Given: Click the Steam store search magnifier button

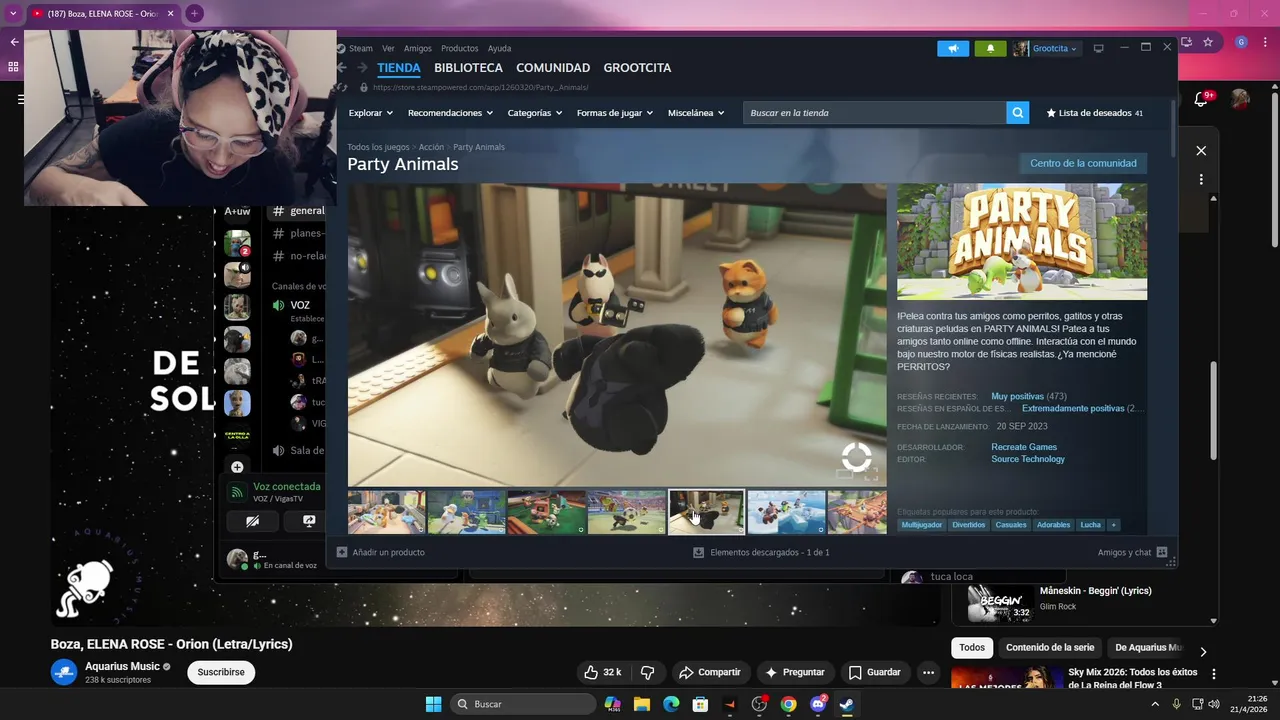Looking at the screenshot, I should pyautogui.click(x=1018, y=113).
